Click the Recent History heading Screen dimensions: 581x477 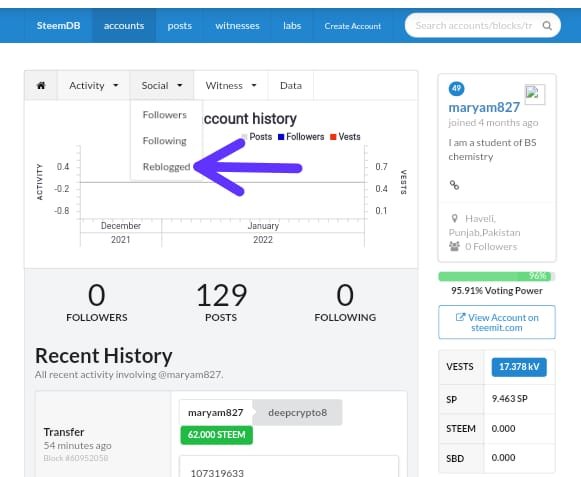pos(103,356)
